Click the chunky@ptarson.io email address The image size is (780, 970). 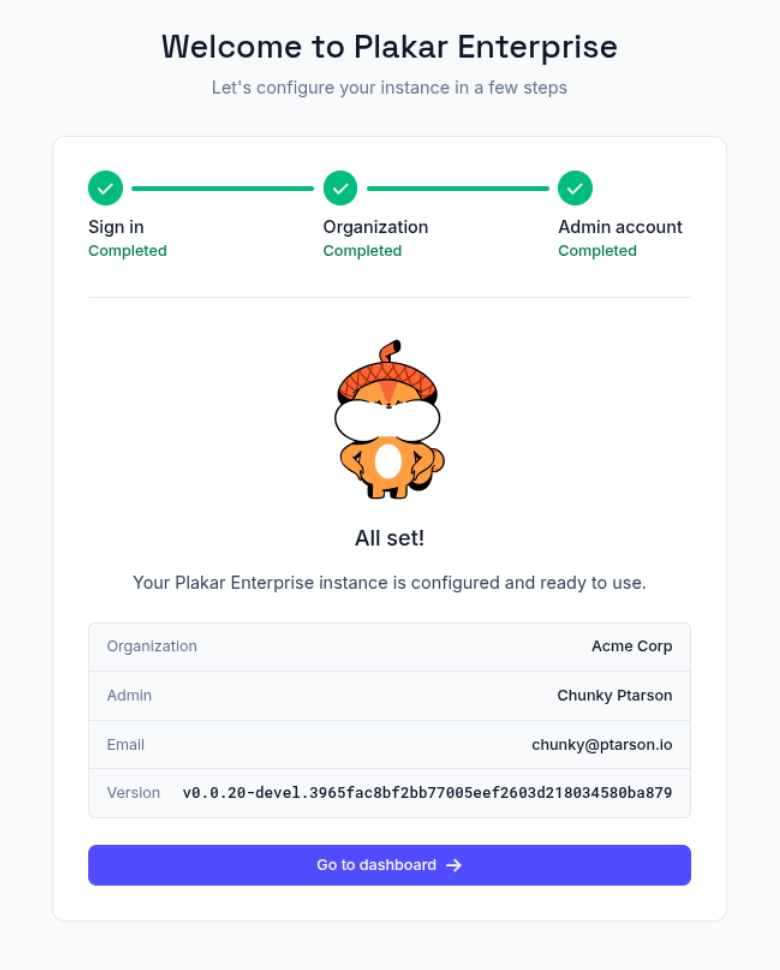tap(601, 744)
